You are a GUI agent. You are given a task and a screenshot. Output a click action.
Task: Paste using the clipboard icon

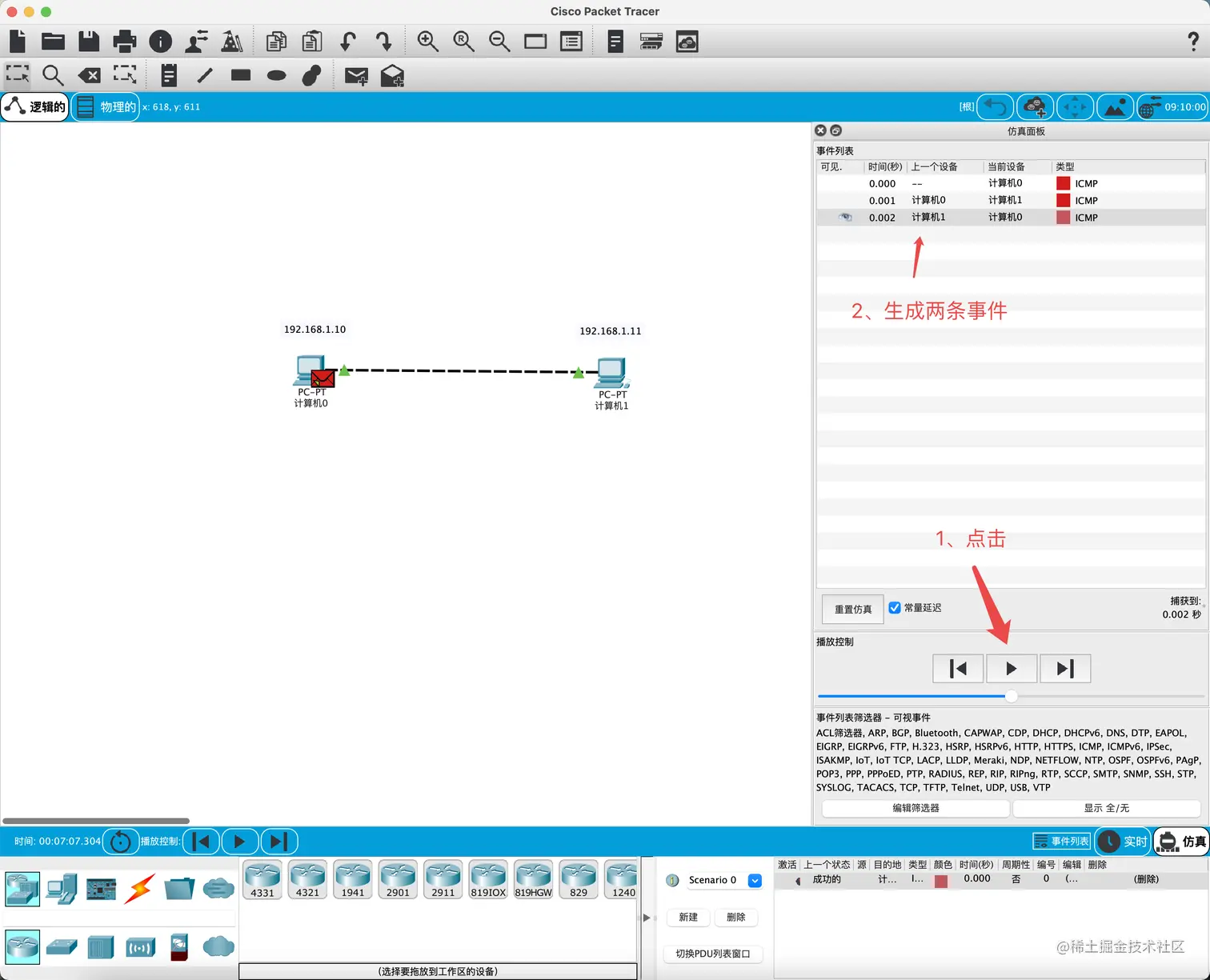click(x=312, y=41)
